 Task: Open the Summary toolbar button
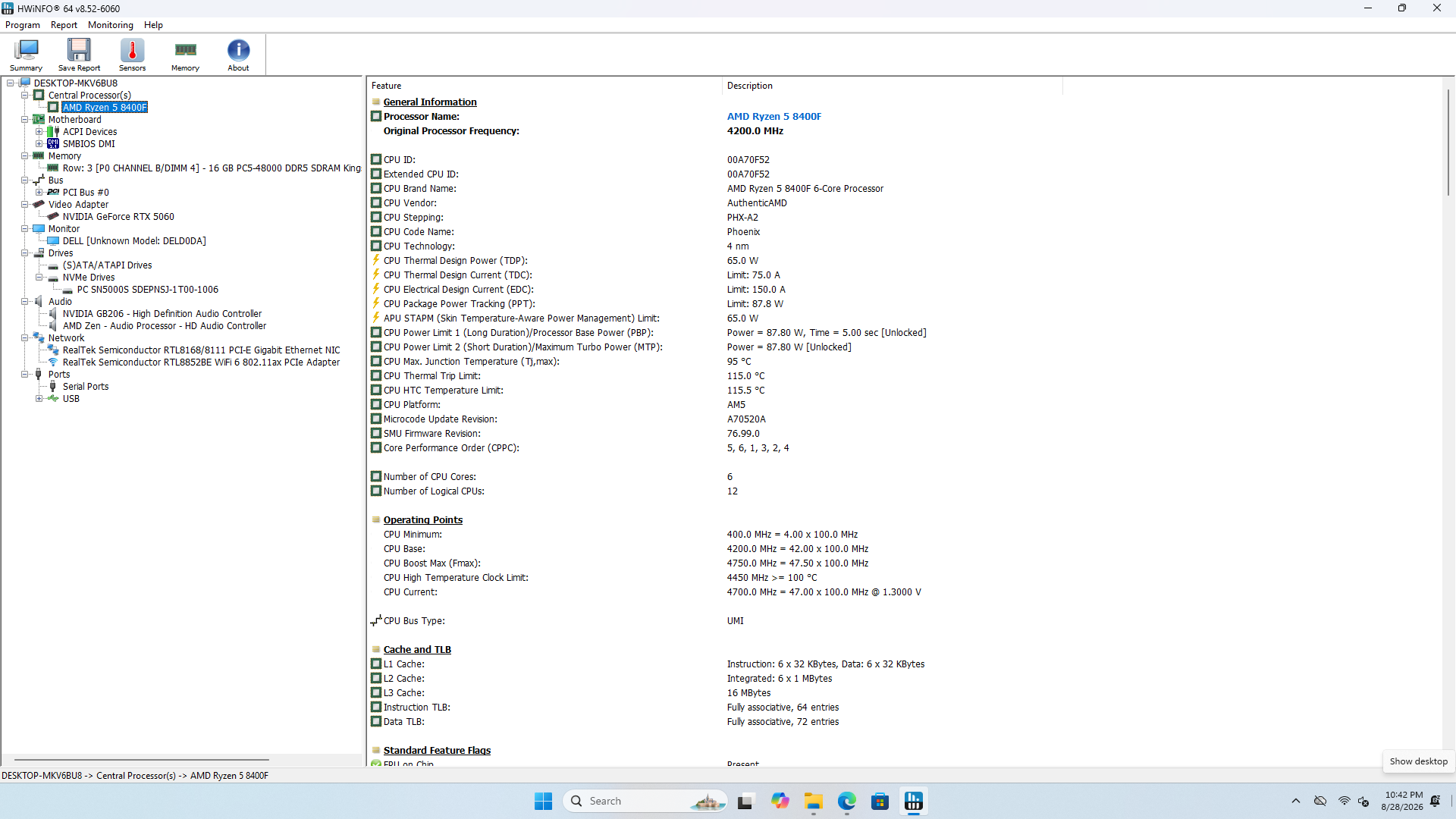coord(26,55)
